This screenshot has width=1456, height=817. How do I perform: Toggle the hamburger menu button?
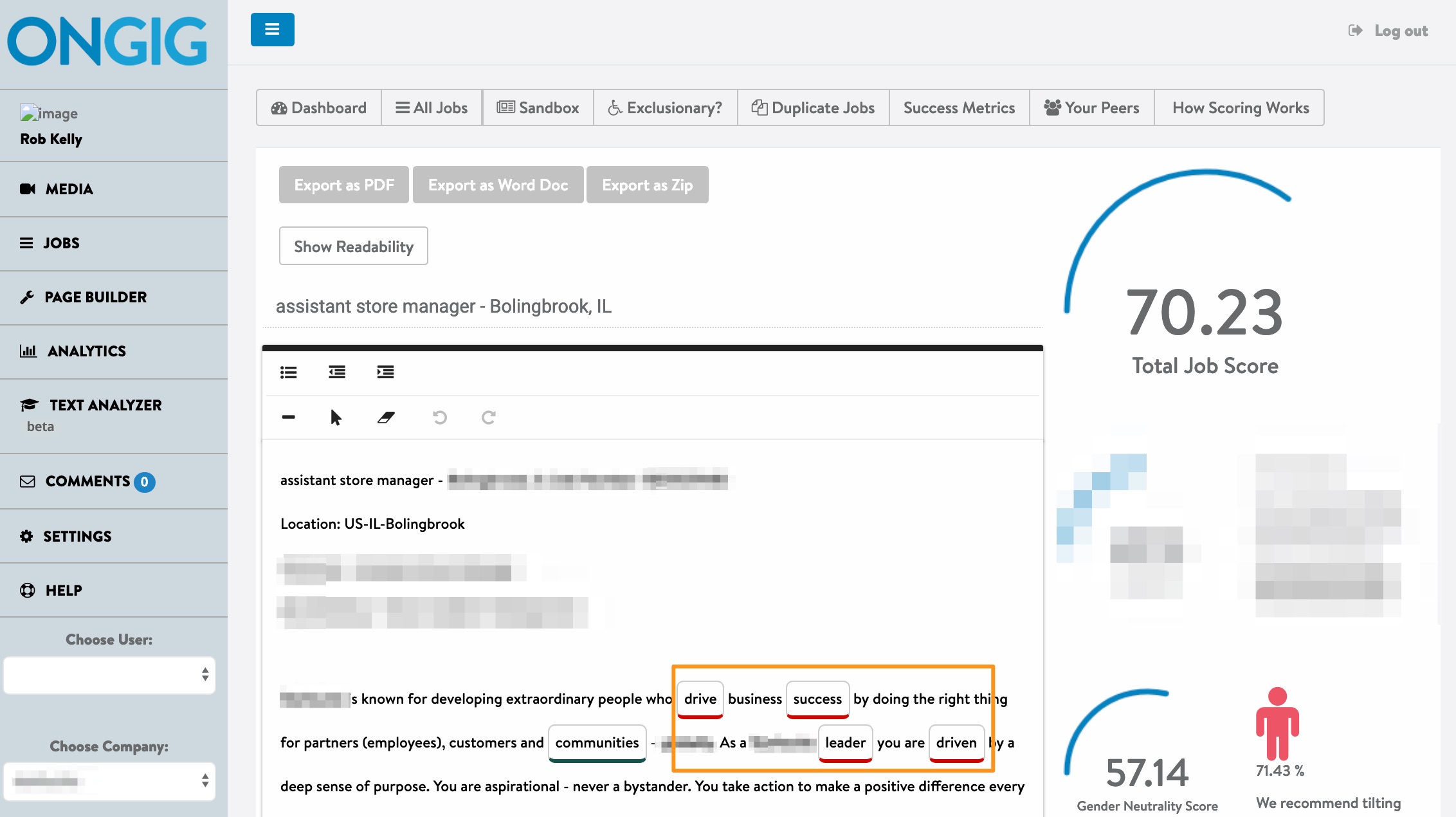(272, 30)
